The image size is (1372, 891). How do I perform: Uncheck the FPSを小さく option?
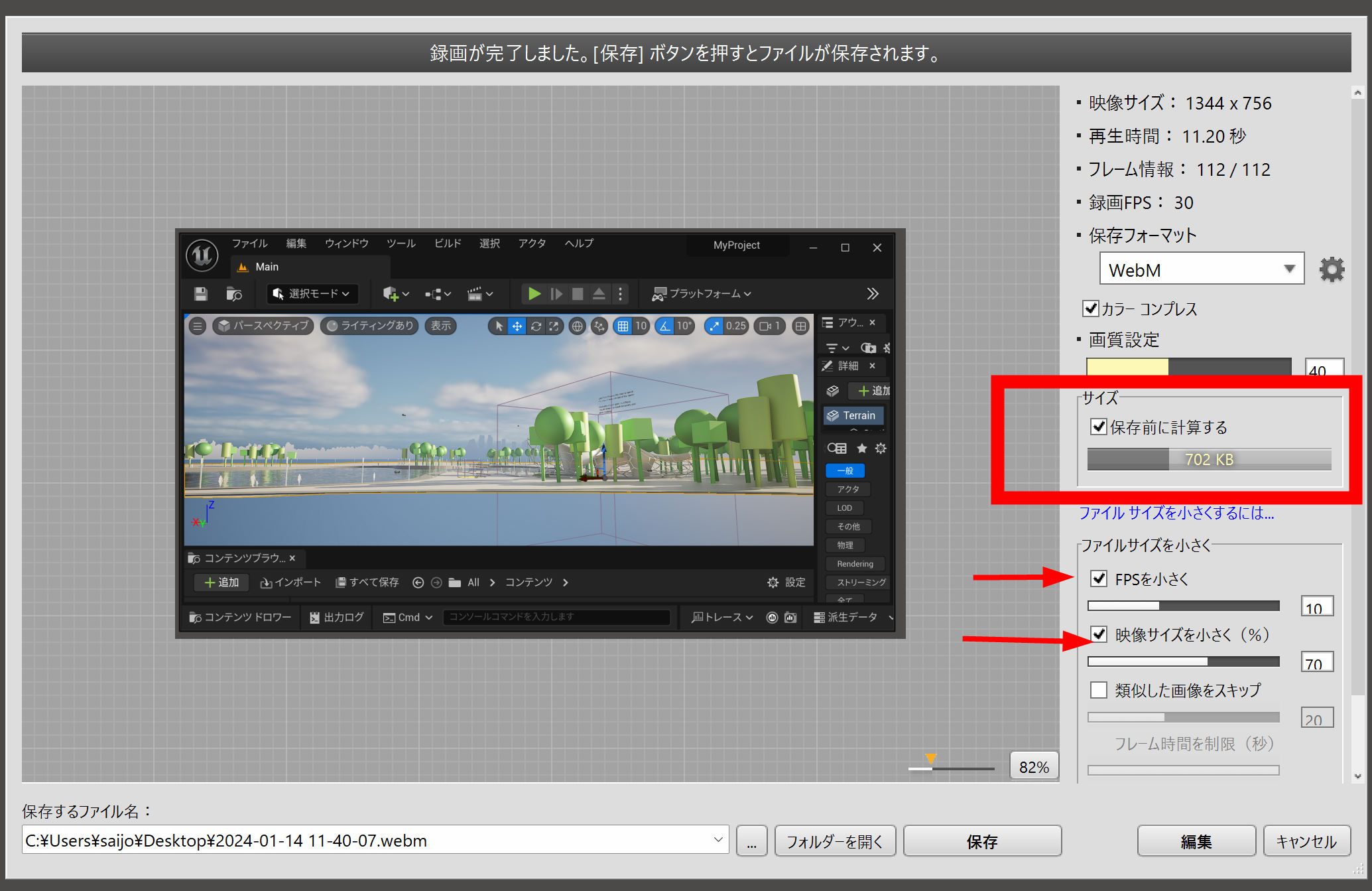tap(1099, 579)
